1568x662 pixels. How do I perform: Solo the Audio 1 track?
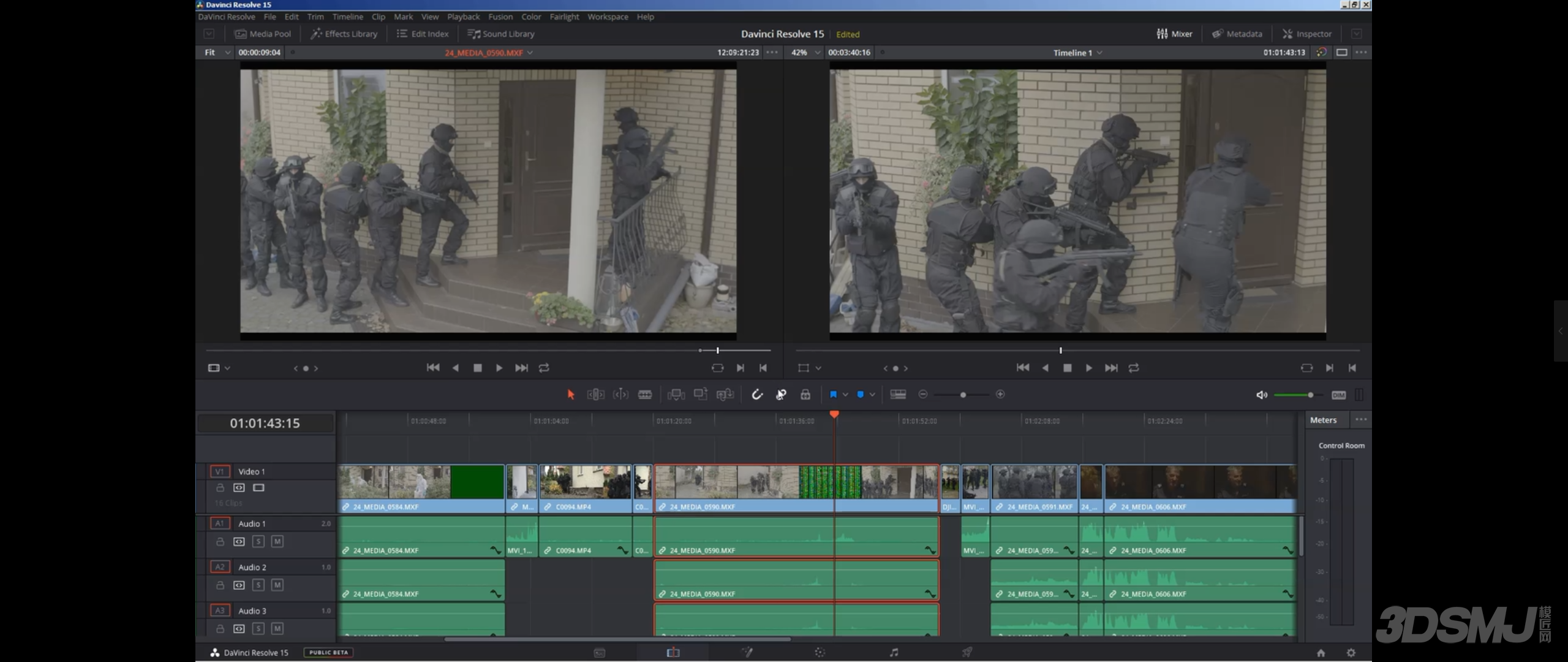click(x=258, y=541)
